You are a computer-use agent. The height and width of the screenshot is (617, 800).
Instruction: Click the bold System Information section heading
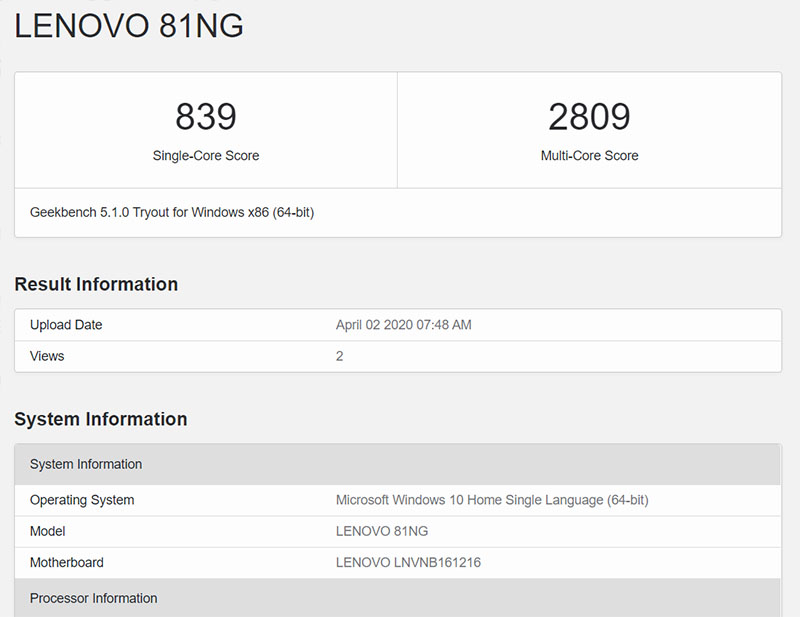tap(101, 419)
